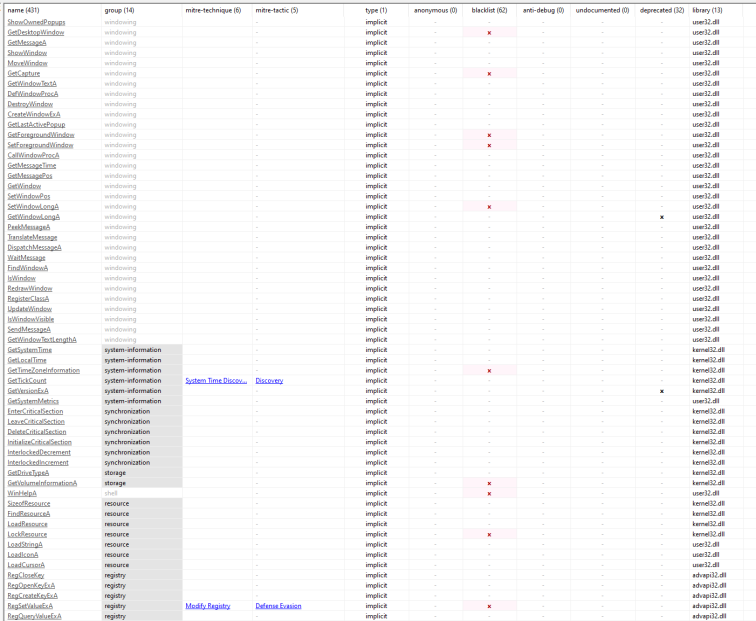Viewport: 756px width, 621px height.
Task: Click the deprecated (32) column header
Action: pyautogui.click(x=662, y=10)
